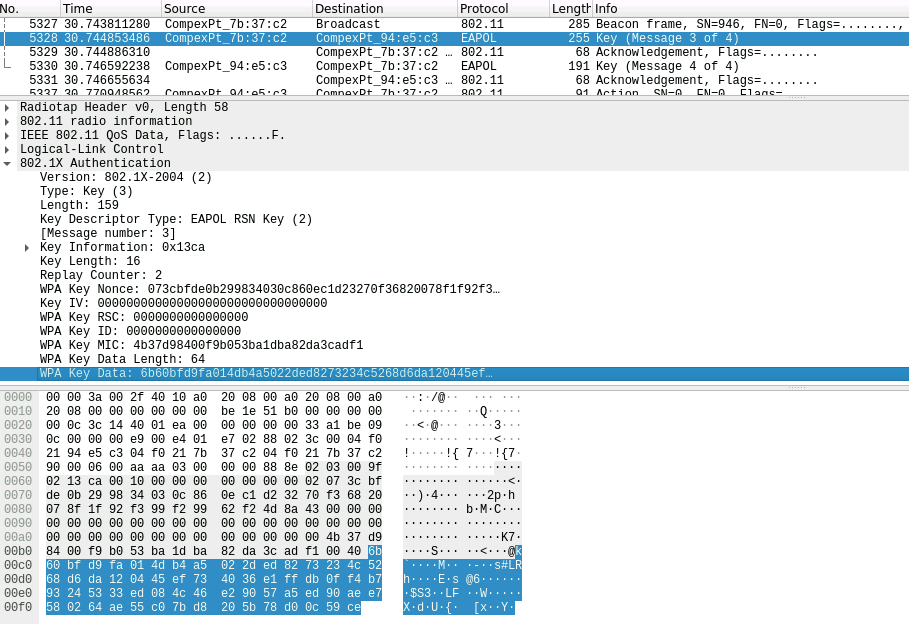
Task: Click hex offset 00c0 row label
Action: coord(18,565)
